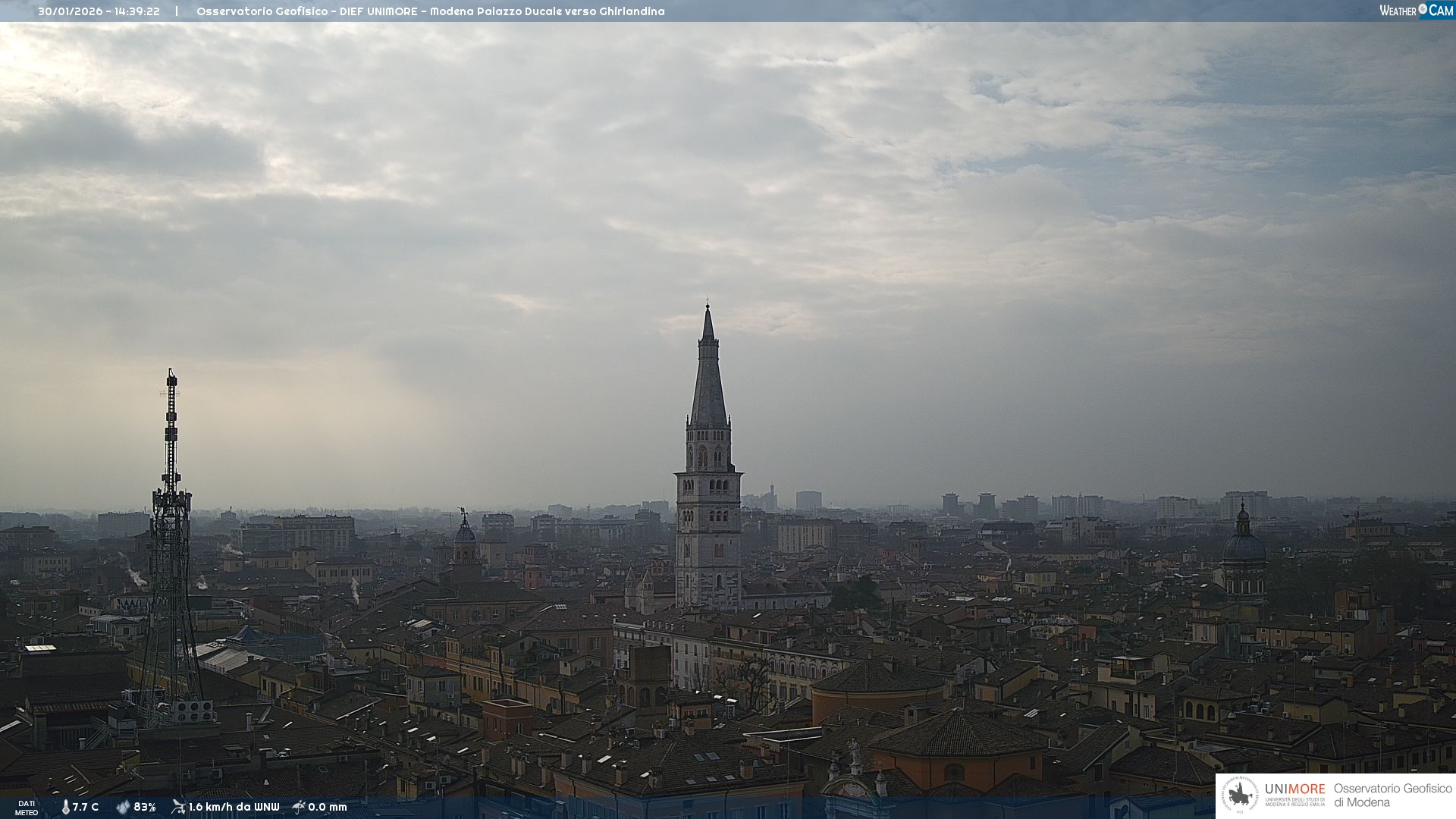This screenshot has width=1456, height=819.
Task: Click the 0.0 mm rainfall value
Action: tap(328, 807)
